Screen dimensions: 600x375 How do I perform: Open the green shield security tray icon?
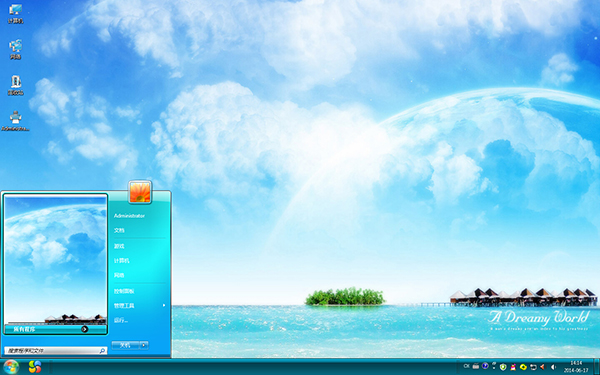coord(503,367)
